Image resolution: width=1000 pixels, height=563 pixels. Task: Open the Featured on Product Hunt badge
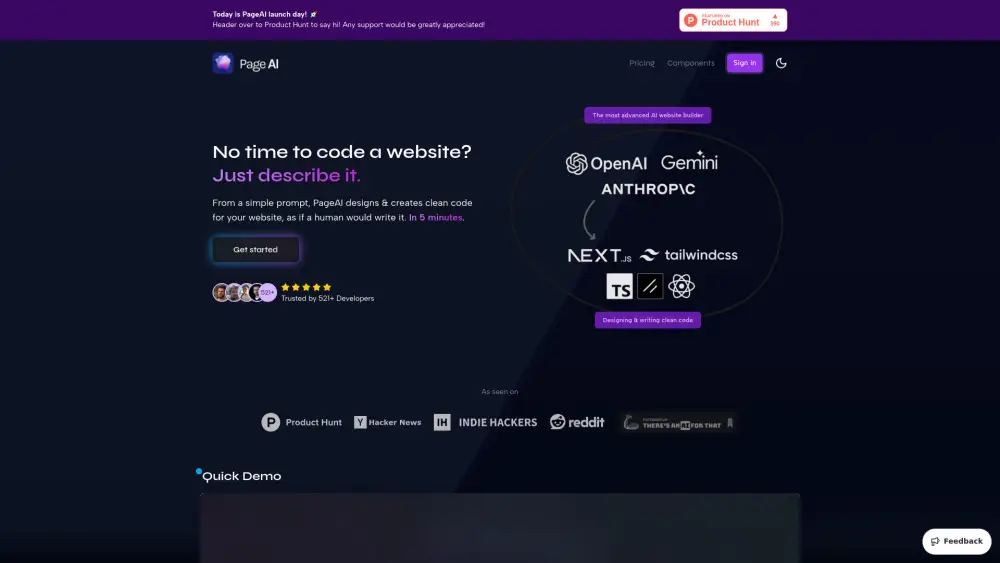(x=733, y=20)
